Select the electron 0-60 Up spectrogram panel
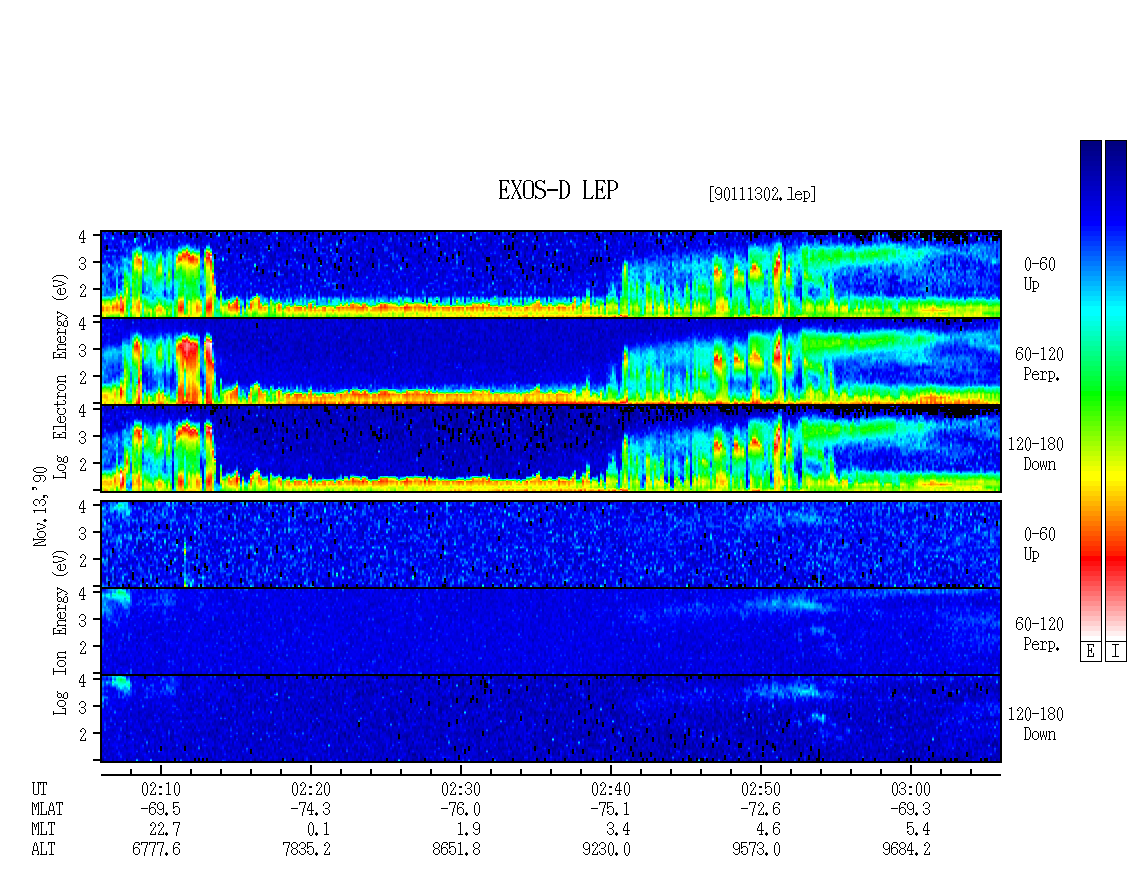1130x875 pixels. tap(551, 274)
